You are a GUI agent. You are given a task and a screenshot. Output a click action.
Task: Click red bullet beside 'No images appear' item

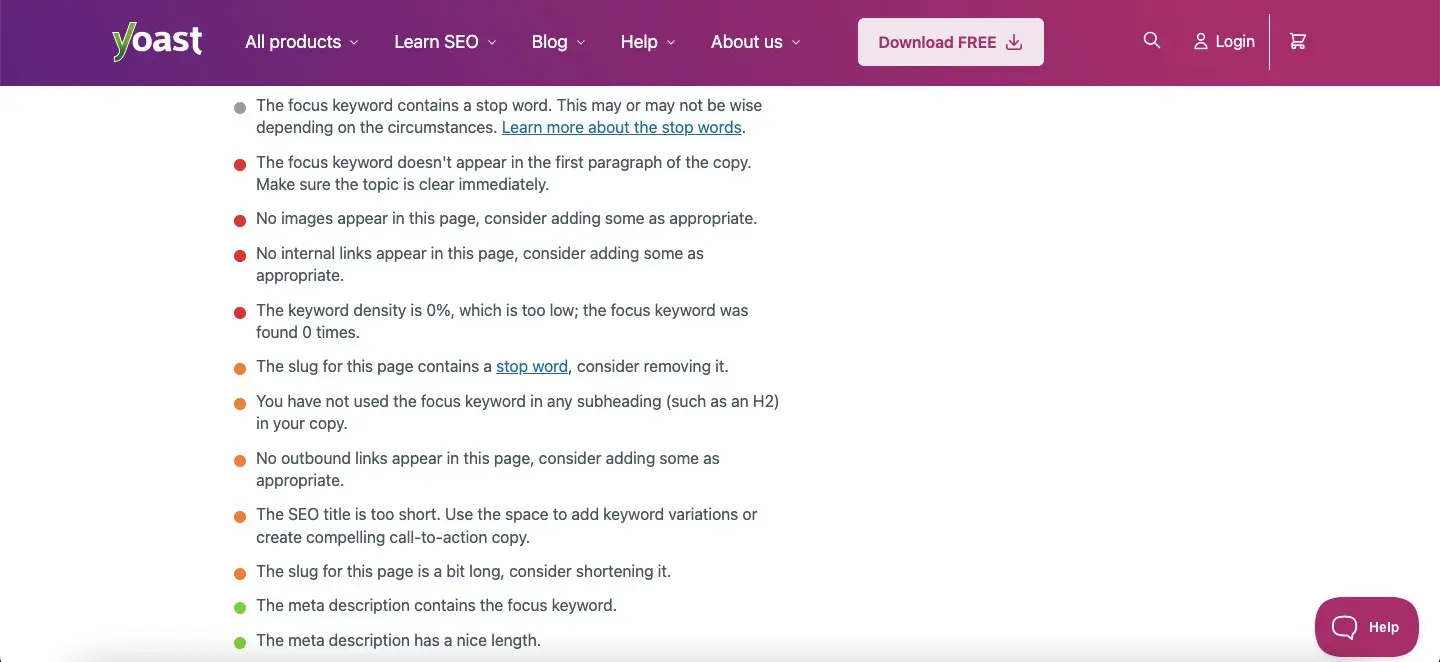pos(240,220)
